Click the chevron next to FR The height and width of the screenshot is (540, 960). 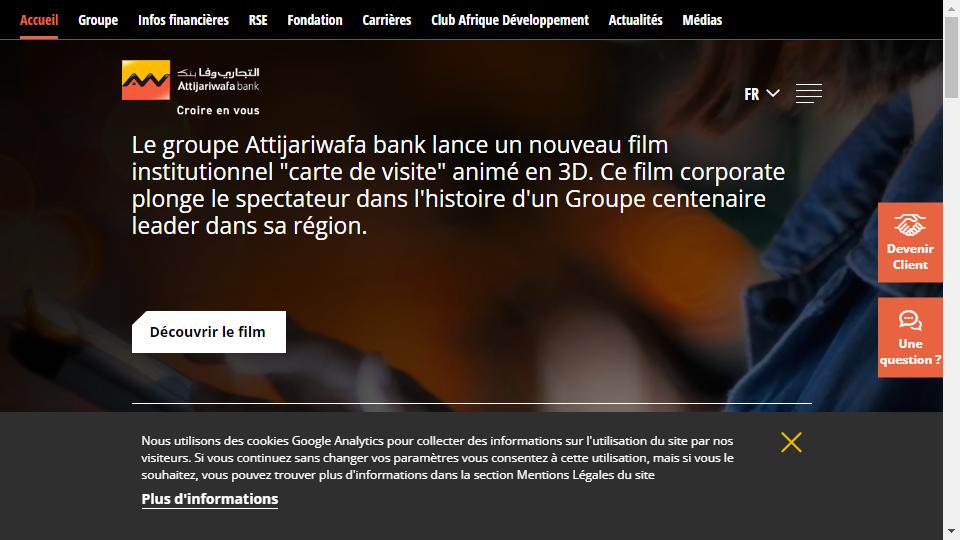coord(773,93)
